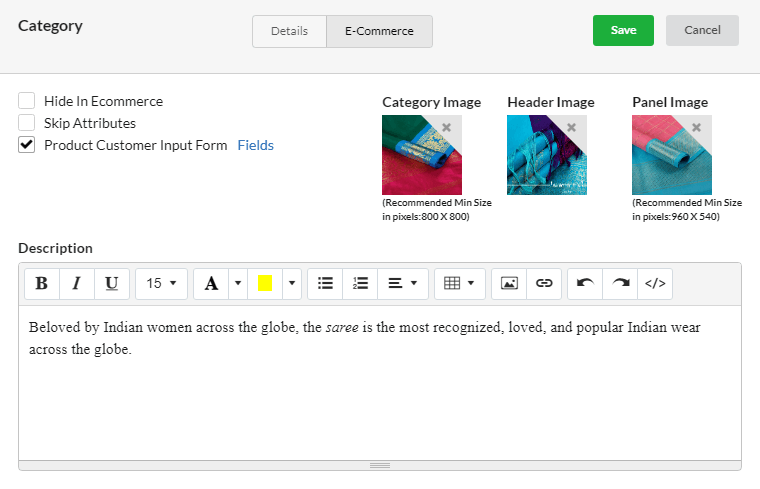Image resolution: width=760 pixels, height=489 pixels.
Task: Click the Description label
Action: click(55, 248)
